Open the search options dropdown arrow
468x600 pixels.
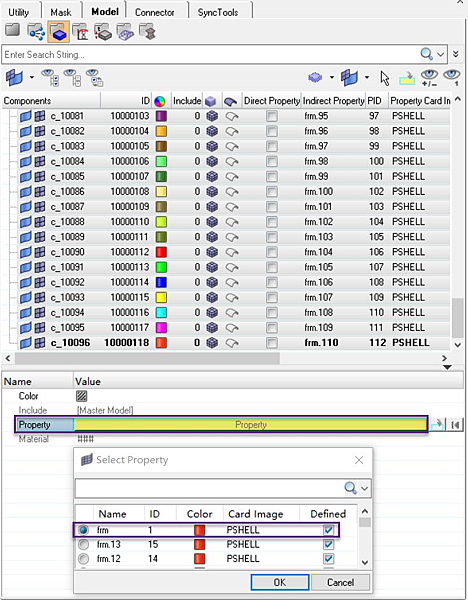441,54
